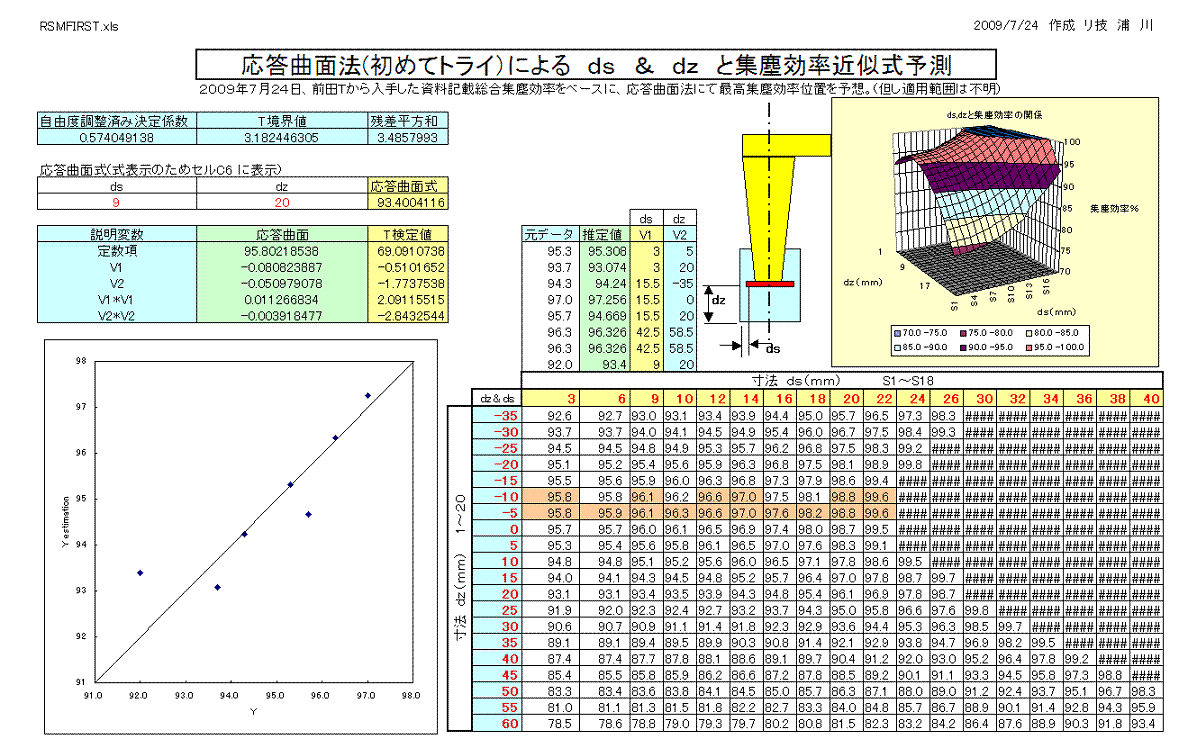Image resolution: width=1197 pixels, height=748 pixels.
Task: Select the 残差平方和 value 3.4857993
Action: click(408, 137)
